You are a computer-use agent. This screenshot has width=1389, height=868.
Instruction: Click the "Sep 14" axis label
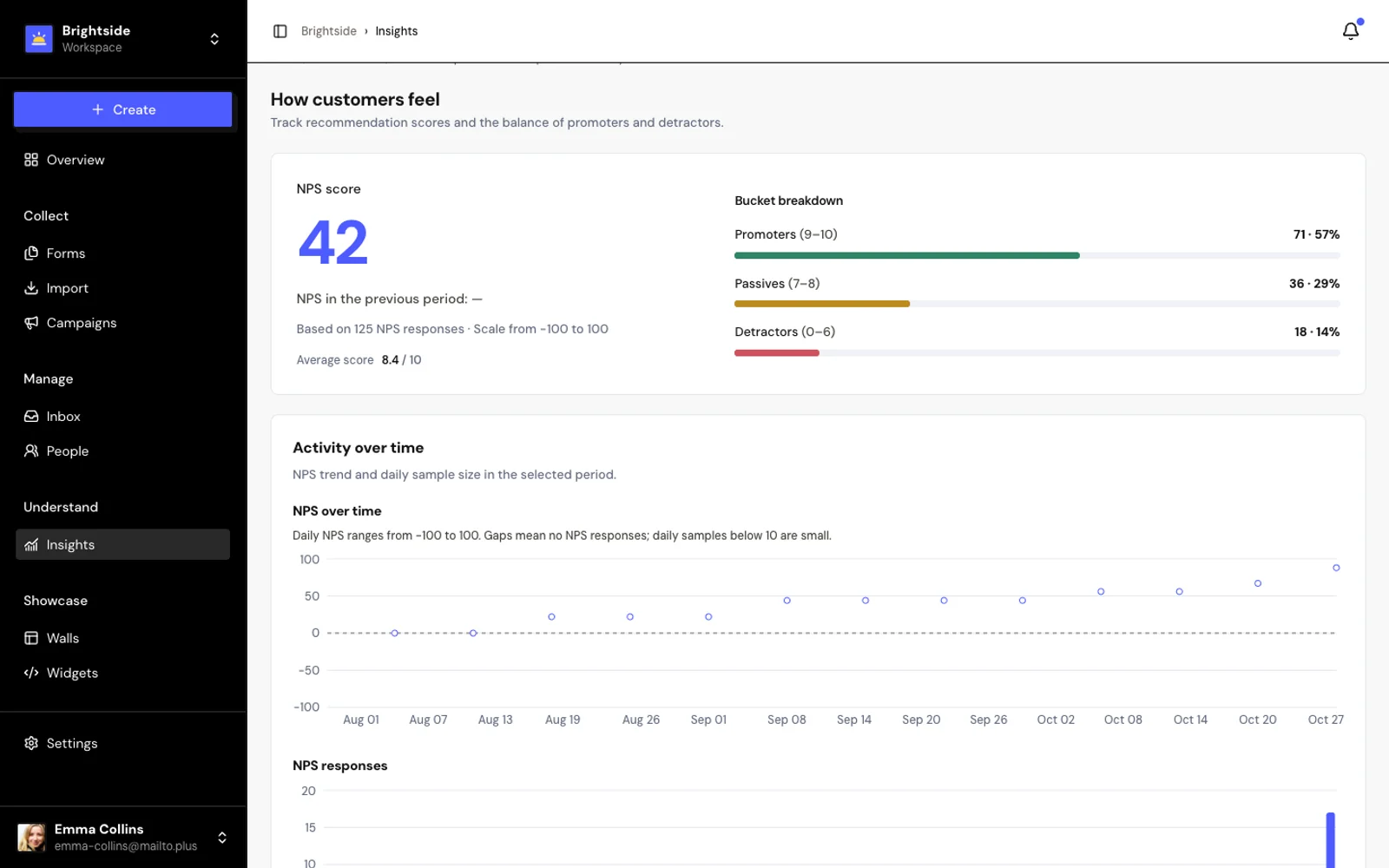click(854, 720)
